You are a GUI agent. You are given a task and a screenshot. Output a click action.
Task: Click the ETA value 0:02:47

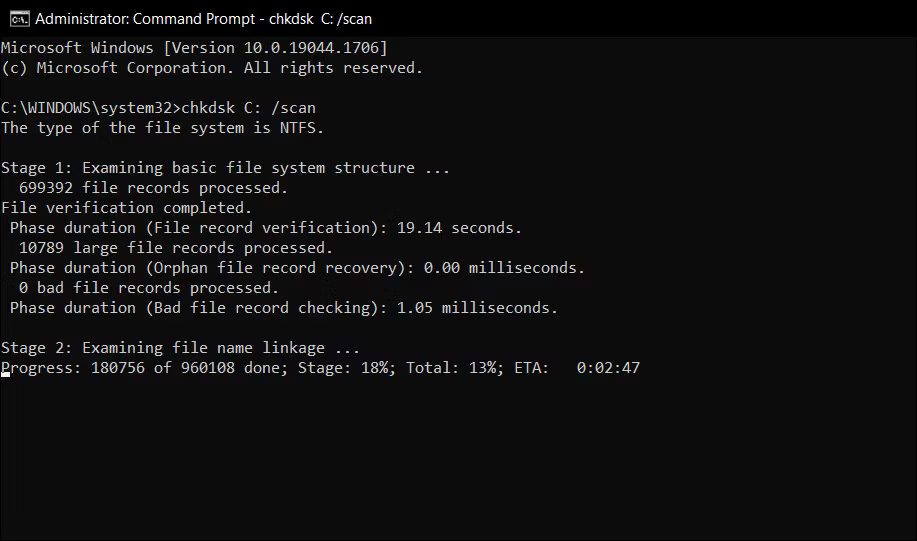coord(608,368)
